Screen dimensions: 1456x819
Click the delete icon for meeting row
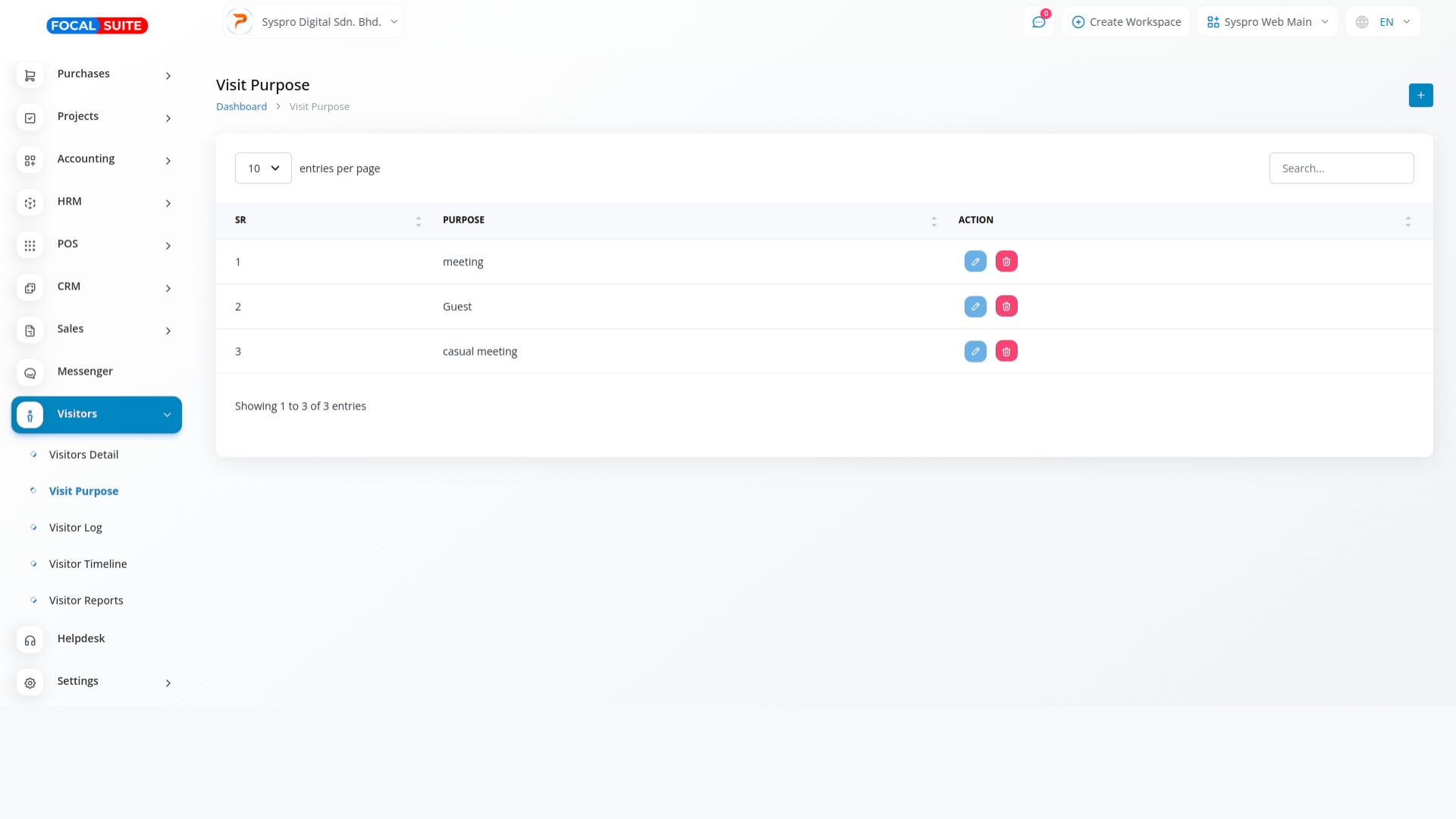(1006, 262)
